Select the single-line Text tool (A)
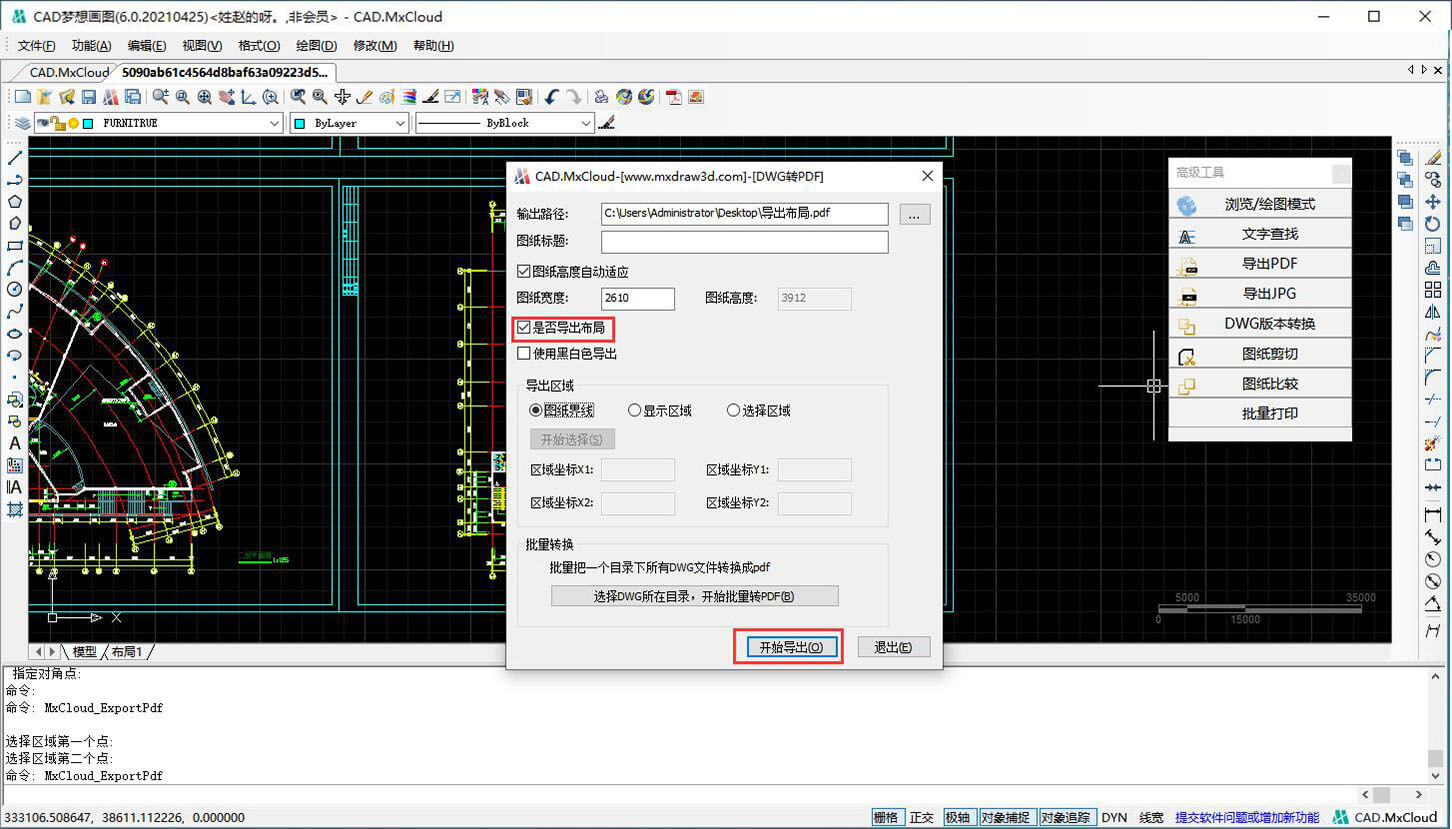 (x=15, y=443)
